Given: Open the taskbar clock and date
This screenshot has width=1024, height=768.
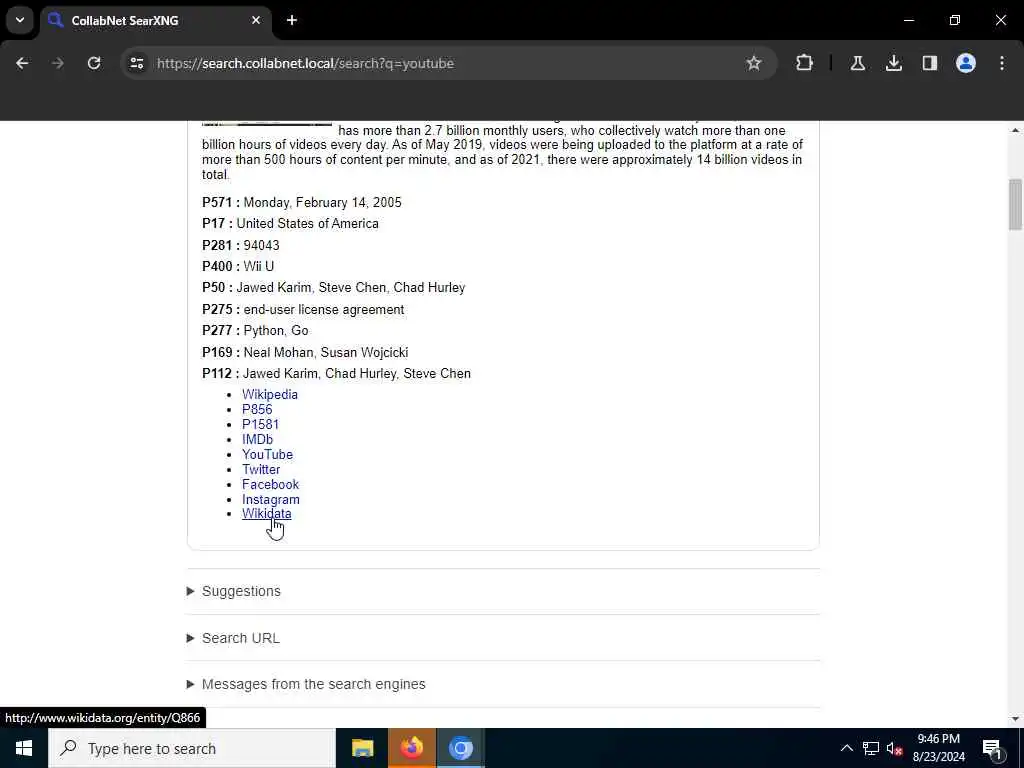Looking at the screenshot, I should pyautogui.click(x=938, y=748).
